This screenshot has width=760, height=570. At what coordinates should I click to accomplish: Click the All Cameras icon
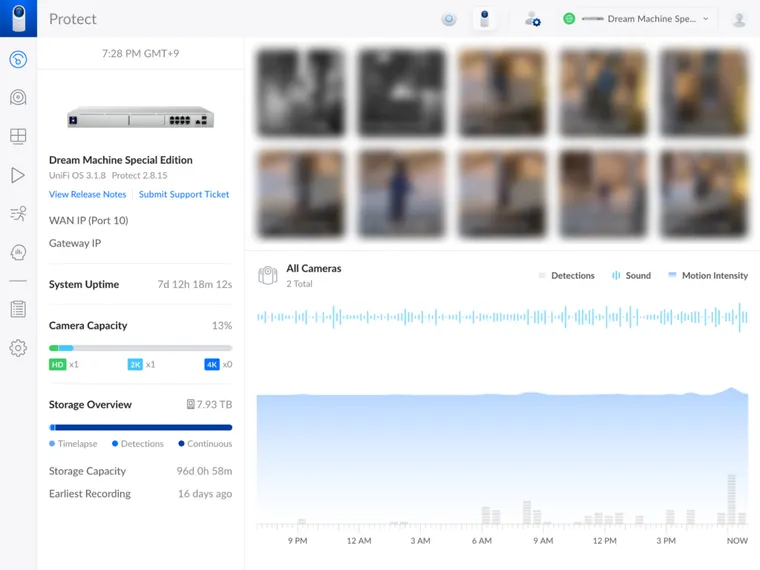click(x=268, y=275)
